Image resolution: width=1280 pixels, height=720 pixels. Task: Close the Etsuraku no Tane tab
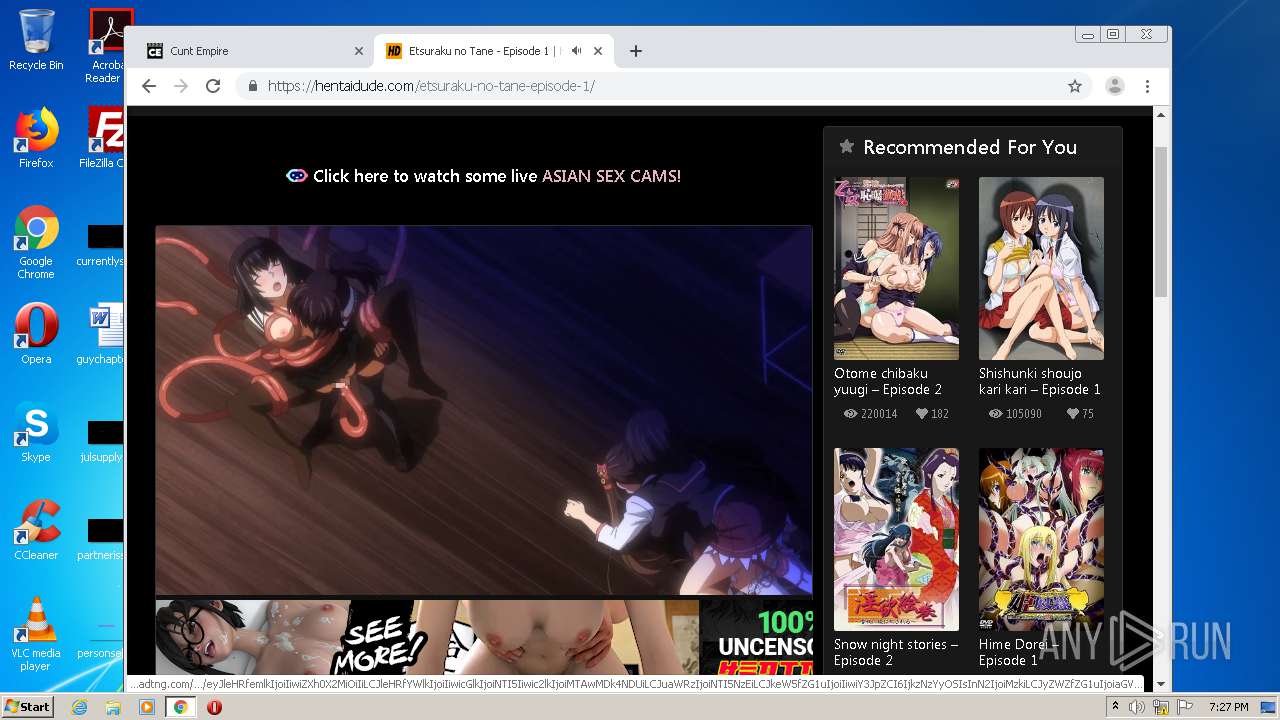pos(598,51)
